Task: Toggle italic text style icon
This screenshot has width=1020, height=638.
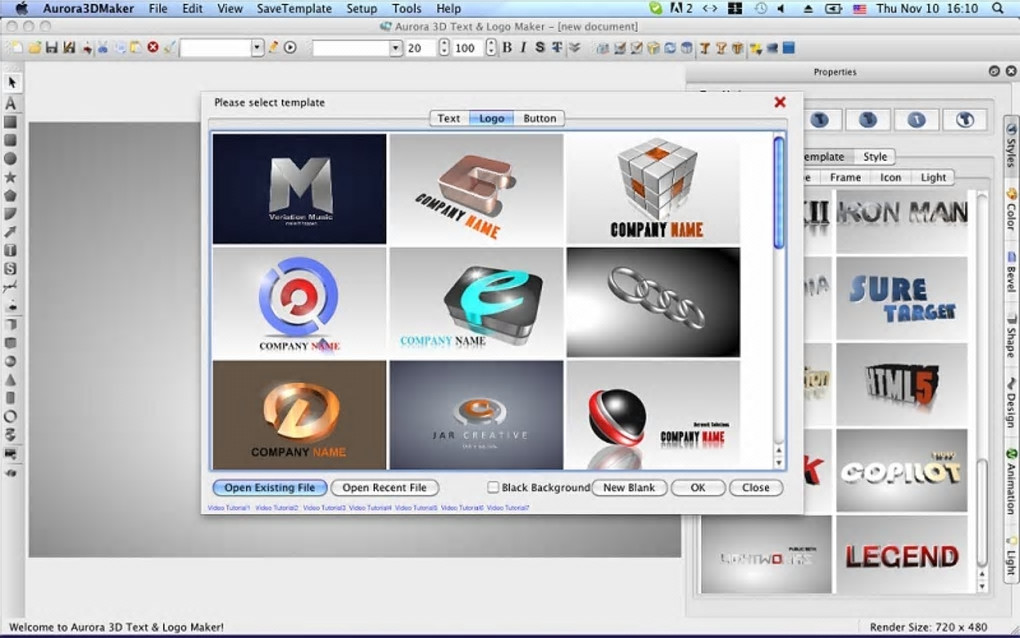Action: point(523,47)
